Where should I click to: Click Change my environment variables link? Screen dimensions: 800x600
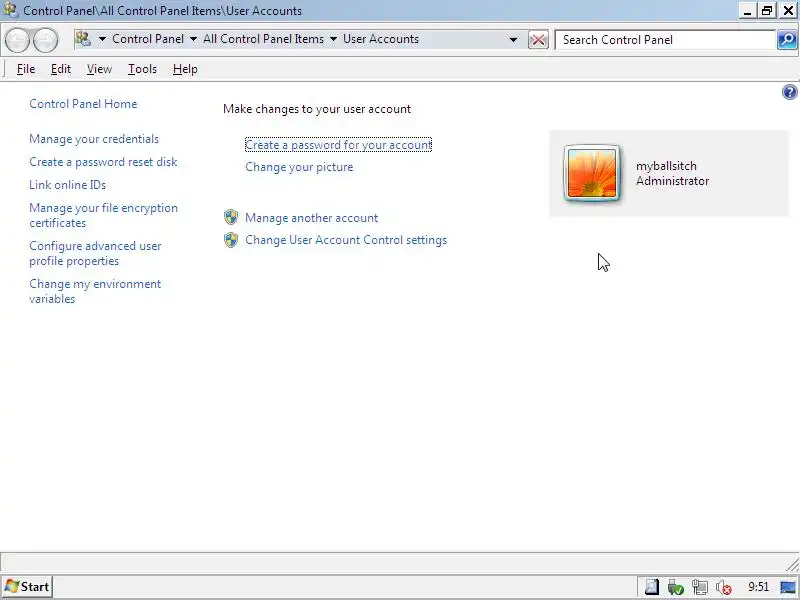(95, 291)
